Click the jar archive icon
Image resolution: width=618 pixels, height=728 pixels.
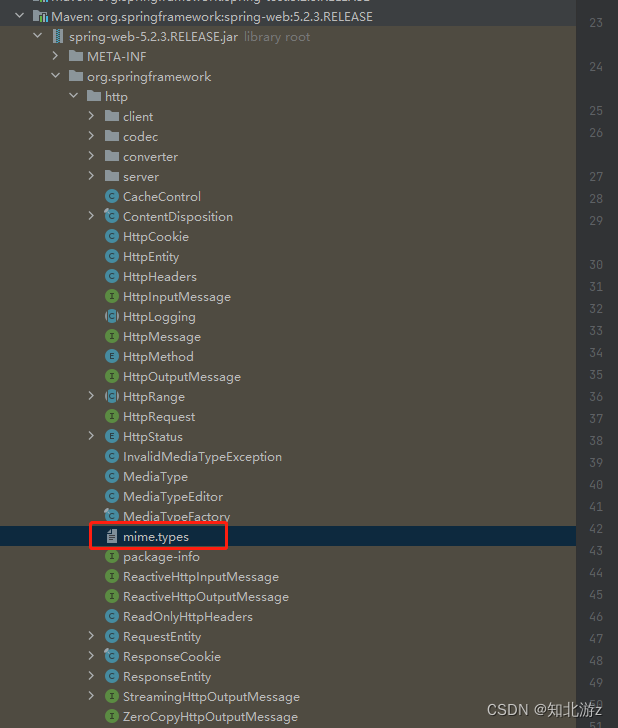[x=58, y=36]
